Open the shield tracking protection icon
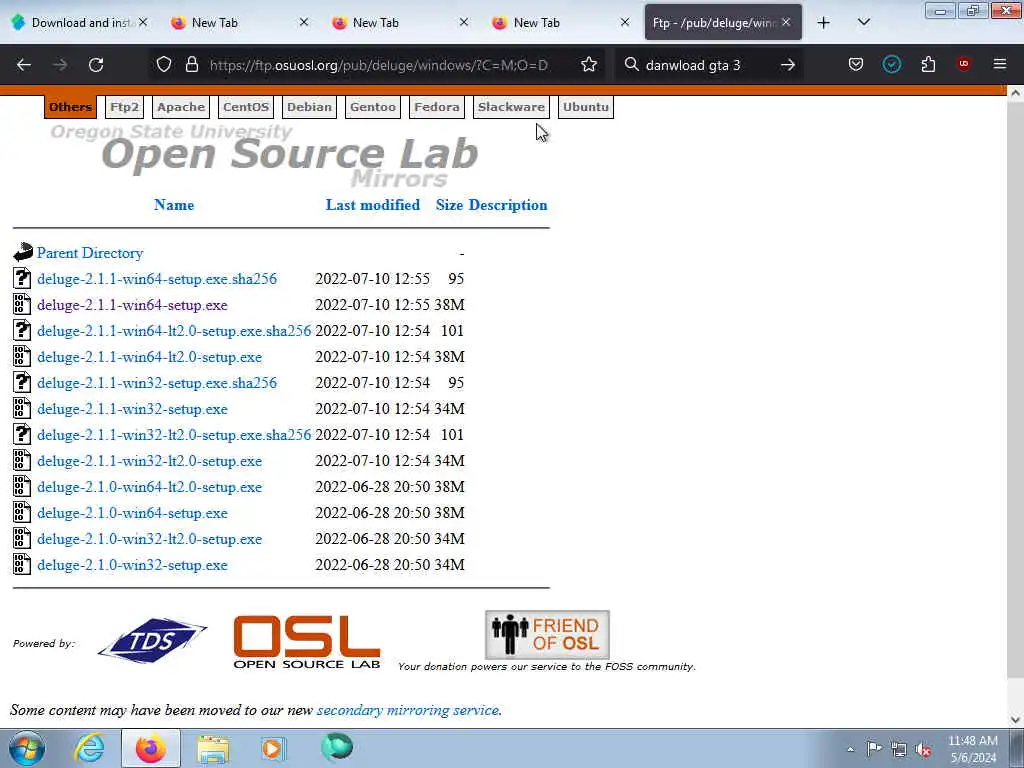1024x768 pixels. point(164,65)
